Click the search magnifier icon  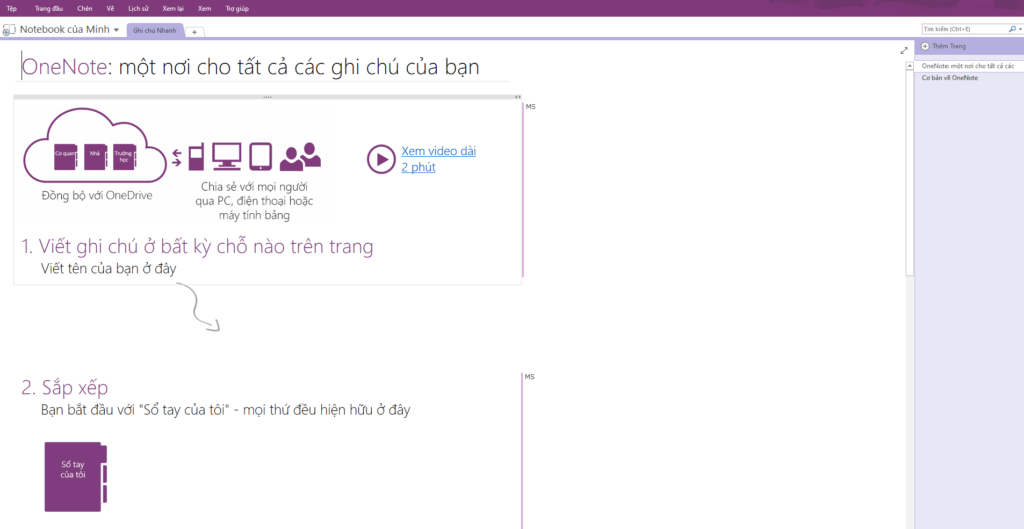coord(1011,29)
